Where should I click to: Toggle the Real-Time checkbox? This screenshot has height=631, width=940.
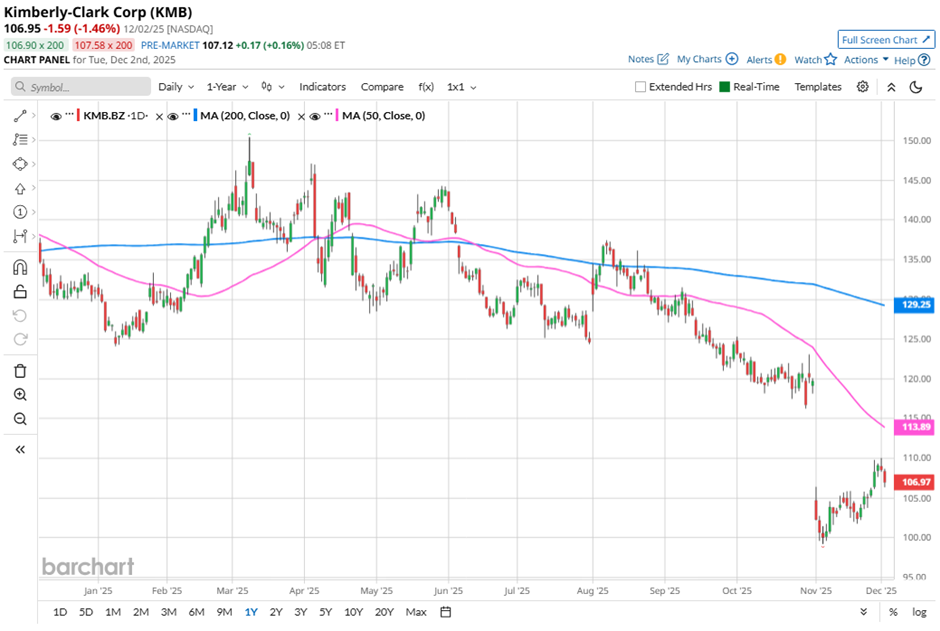pyautogui.click(x=724, y=87)
